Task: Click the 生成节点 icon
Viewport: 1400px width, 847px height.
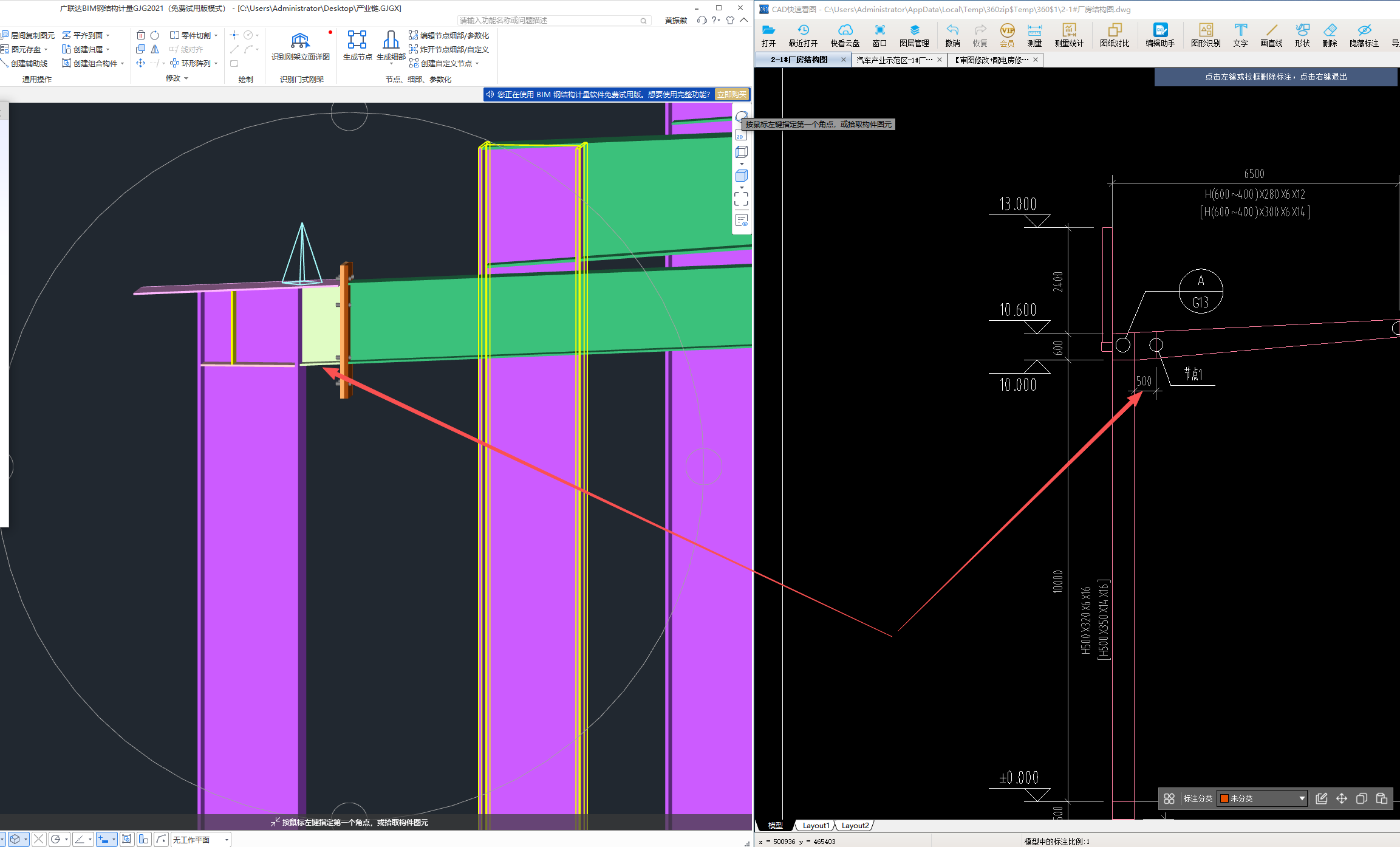Action: [357, 40]
